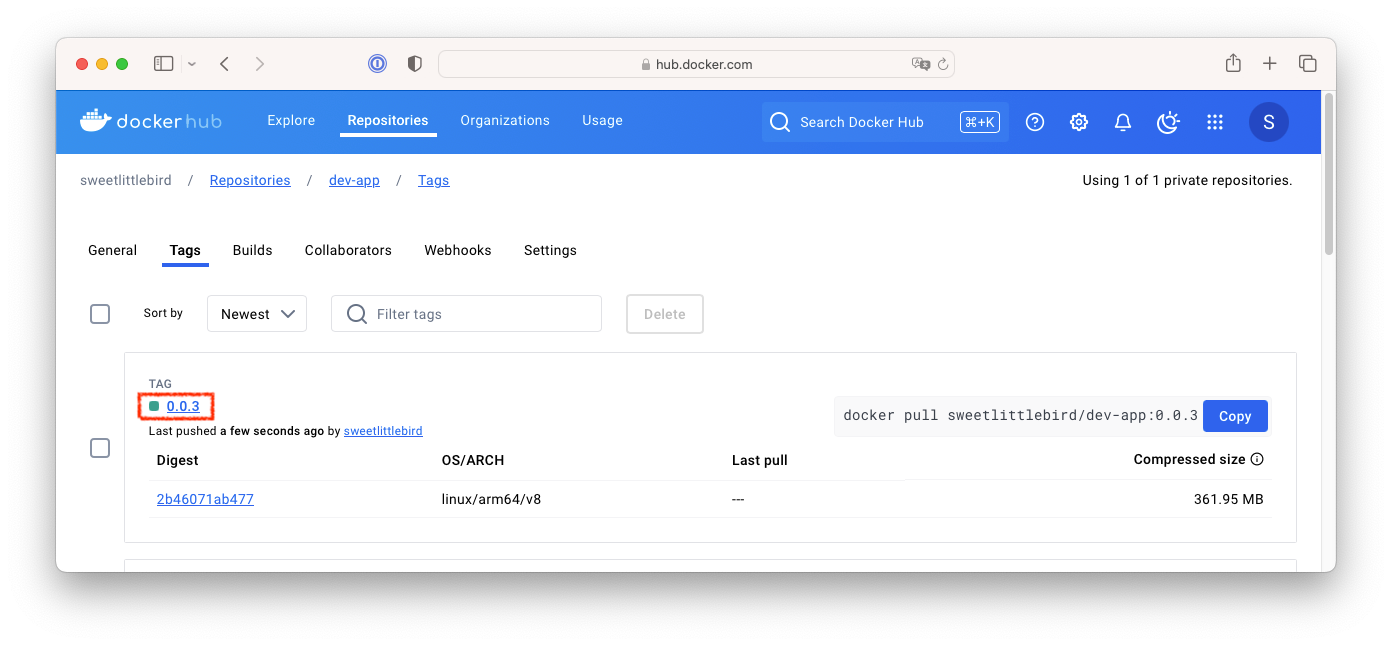
Task: Click the Copy pull command button
Action: point(1235,416)
